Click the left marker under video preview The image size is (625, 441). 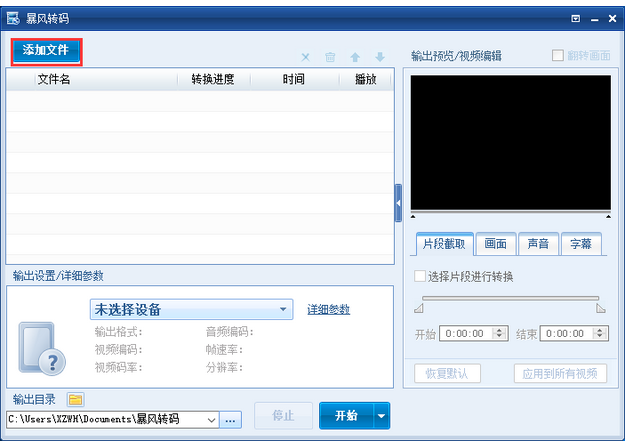point(413,217)
